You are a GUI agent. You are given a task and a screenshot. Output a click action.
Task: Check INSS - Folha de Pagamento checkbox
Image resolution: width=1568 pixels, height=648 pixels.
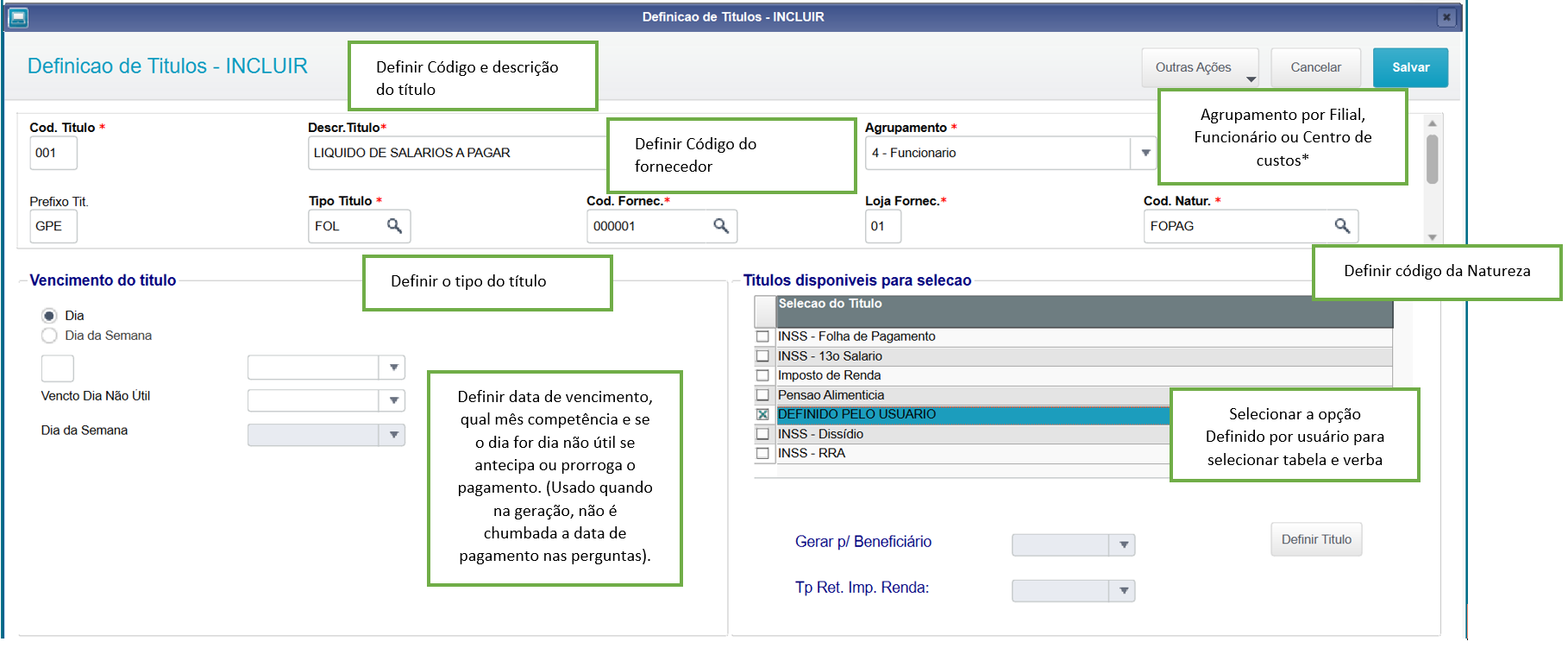762,337
